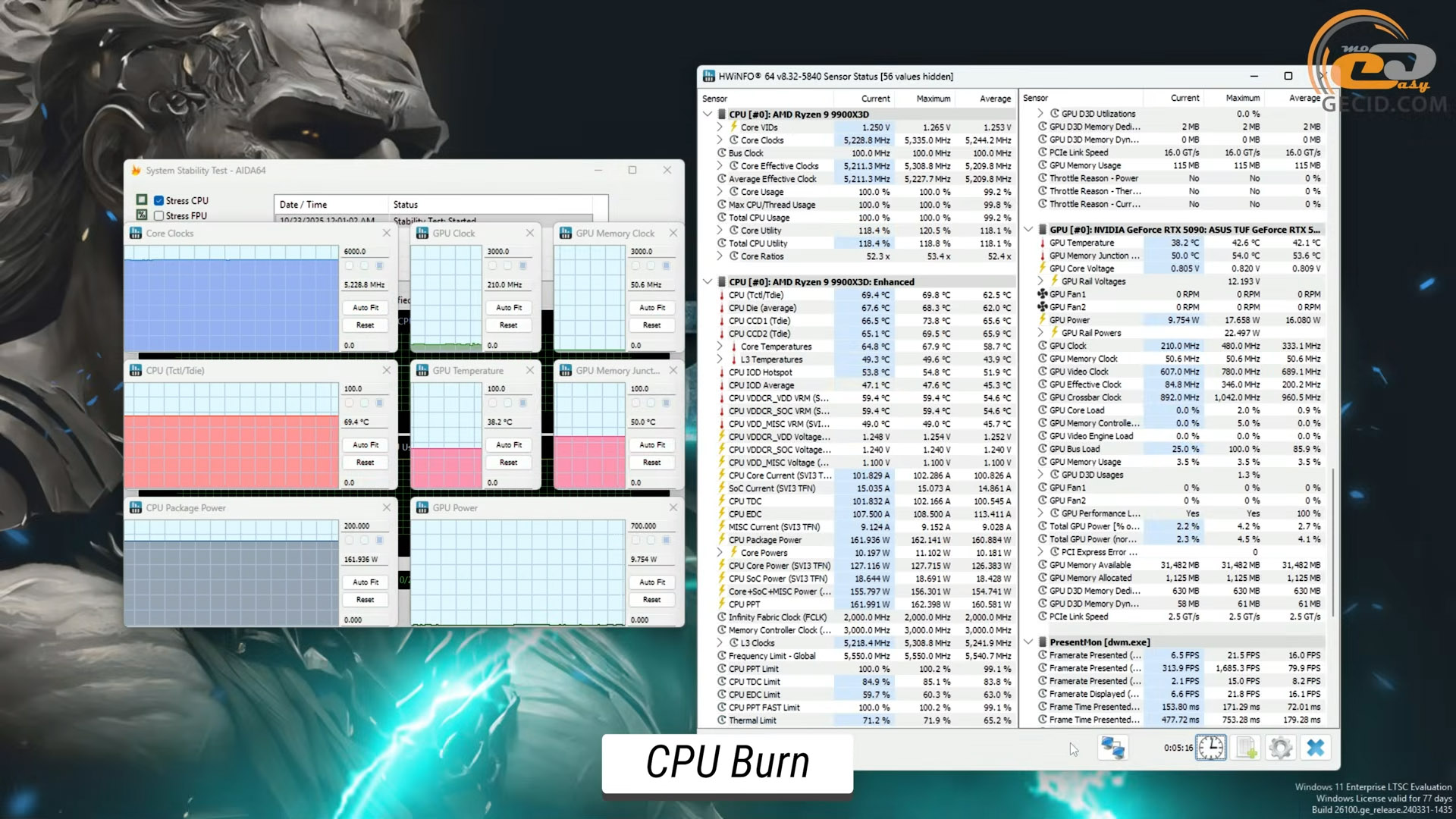
Task: Click the Maximum column header in left pane
Action: pos(933,99)
